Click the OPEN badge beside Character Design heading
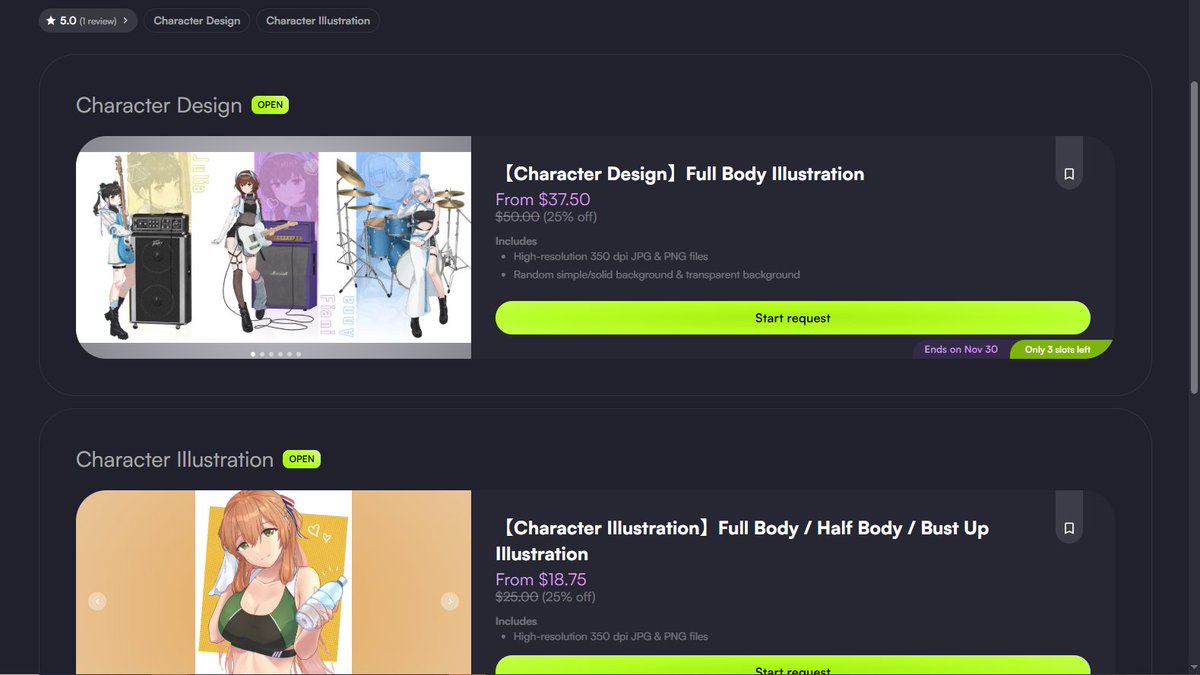This screenshot has width=1200, height=675. point(270,105)
